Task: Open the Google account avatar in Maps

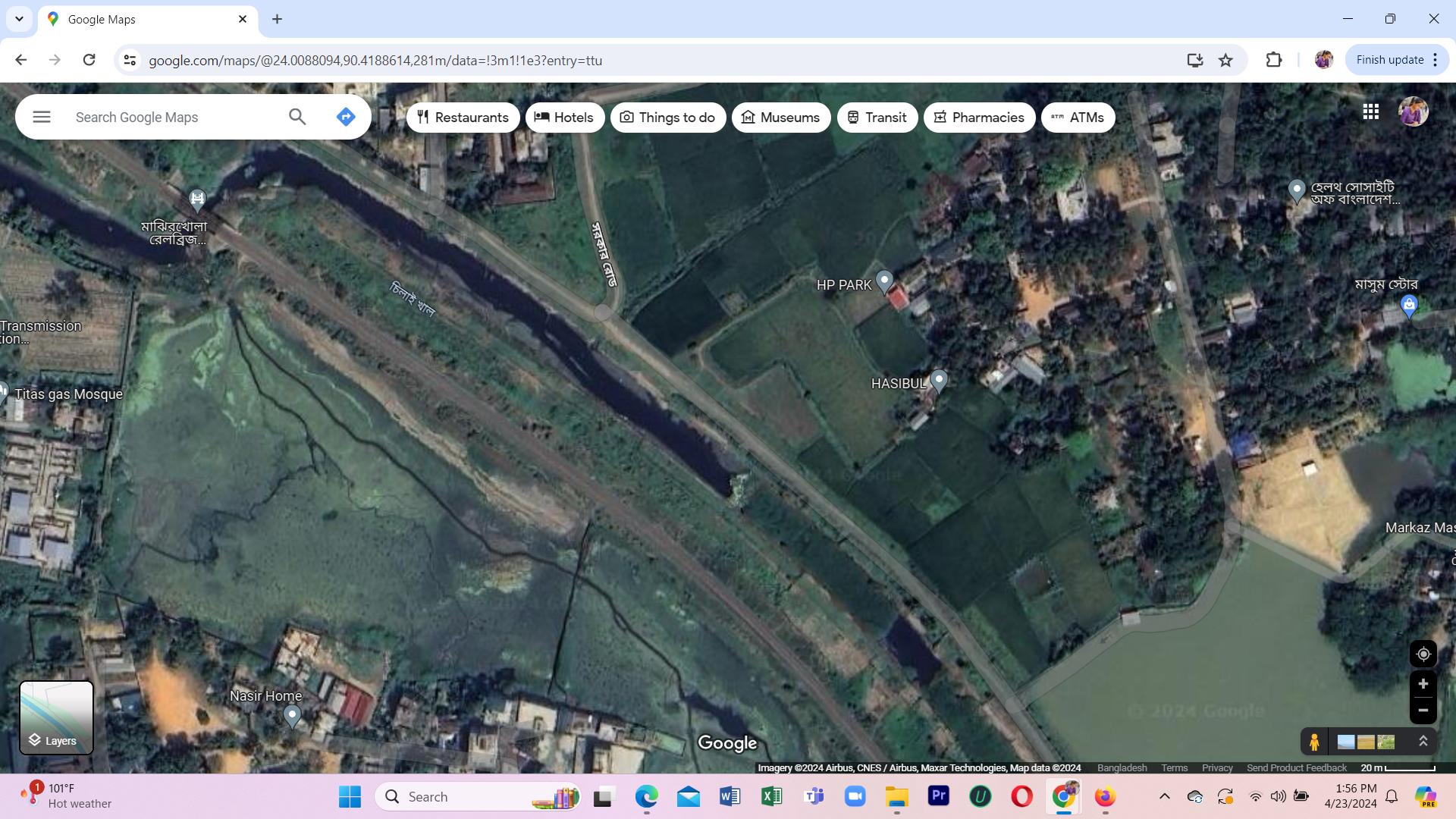Action: 1413,111
